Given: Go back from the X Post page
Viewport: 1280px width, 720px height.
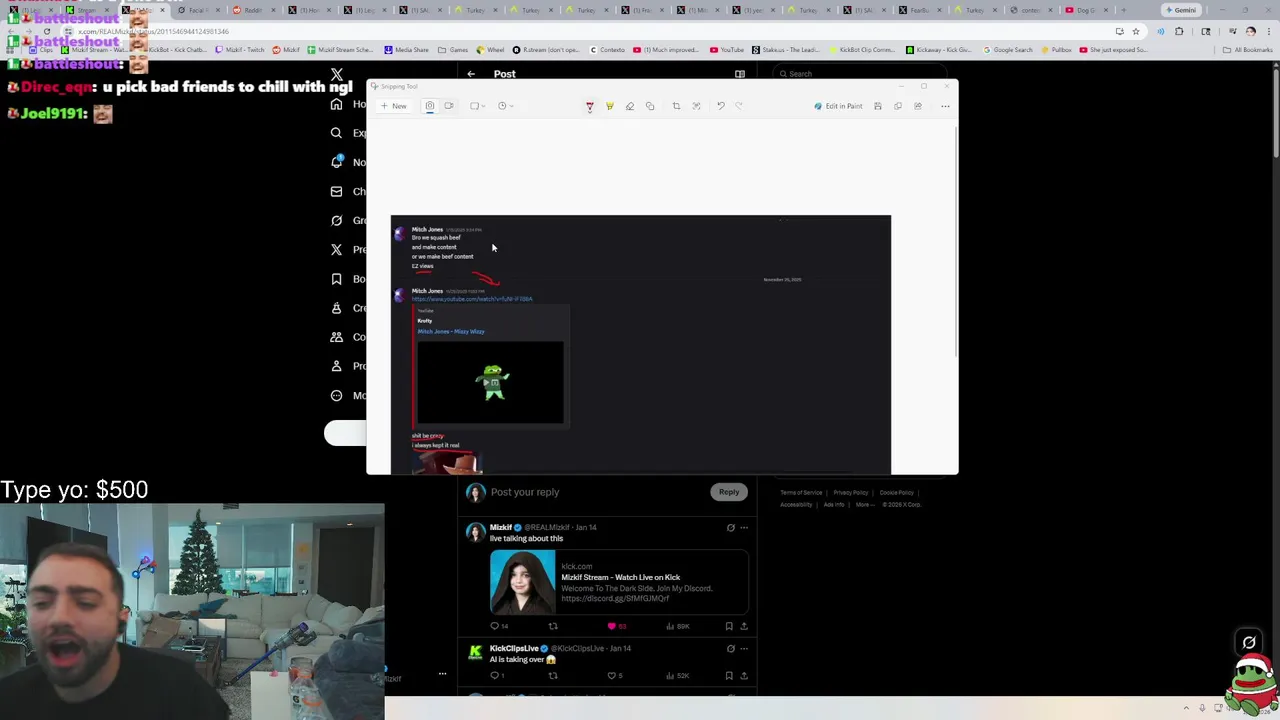Looking at the screenshot, I should (471, 74).
